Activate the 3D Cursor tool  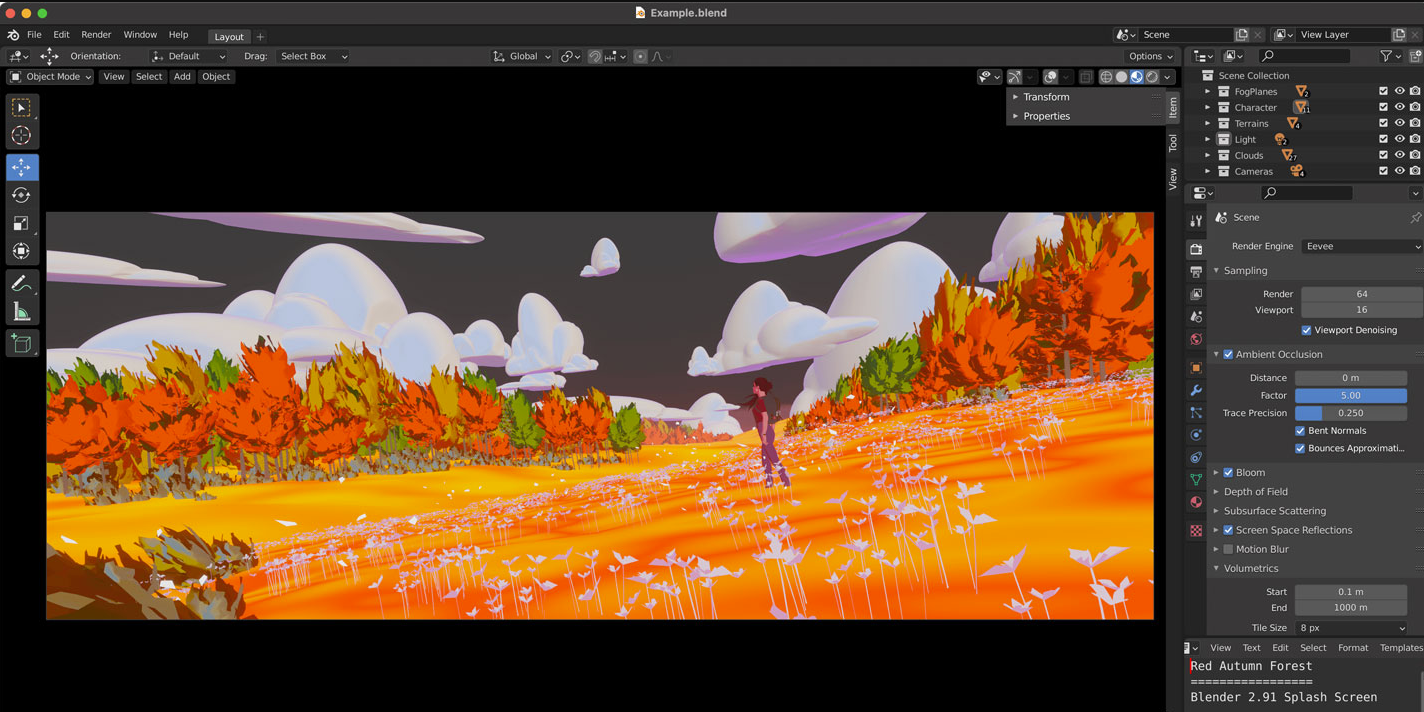21,135
